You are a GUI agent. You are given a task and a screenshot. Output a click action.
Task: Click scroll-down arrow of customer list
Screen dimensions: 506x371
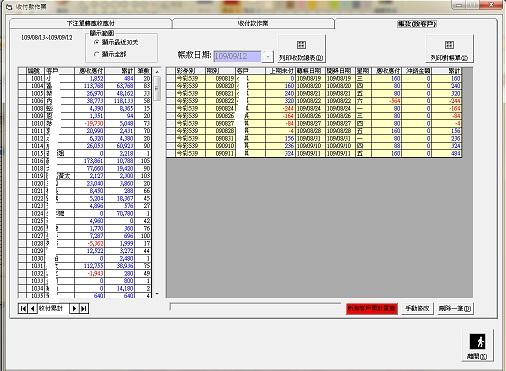pos(157,294)
